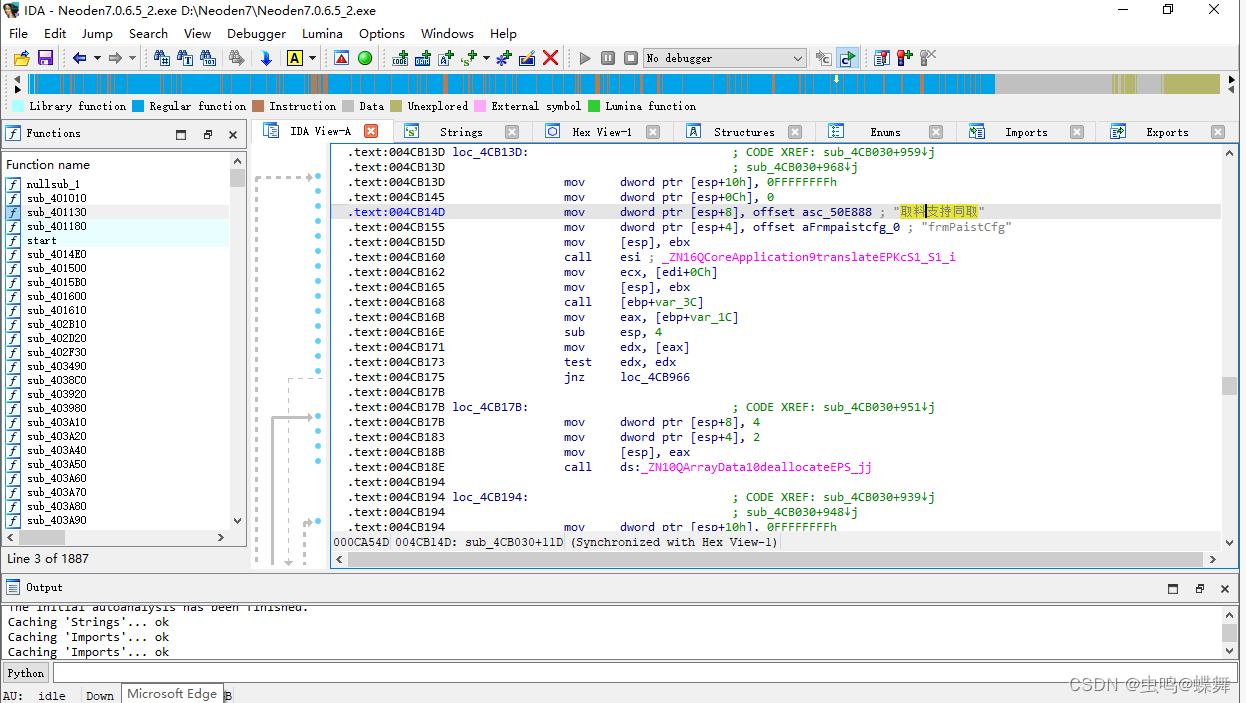
Task: Select function sub_403490 in list
Action: click(x=116, y=366)
